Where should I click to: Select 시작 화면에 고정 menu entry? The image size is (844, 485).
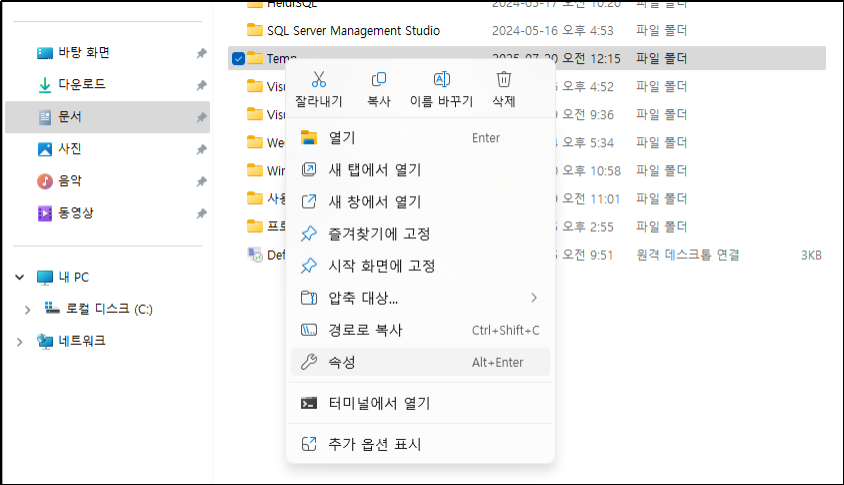(420, 266)
